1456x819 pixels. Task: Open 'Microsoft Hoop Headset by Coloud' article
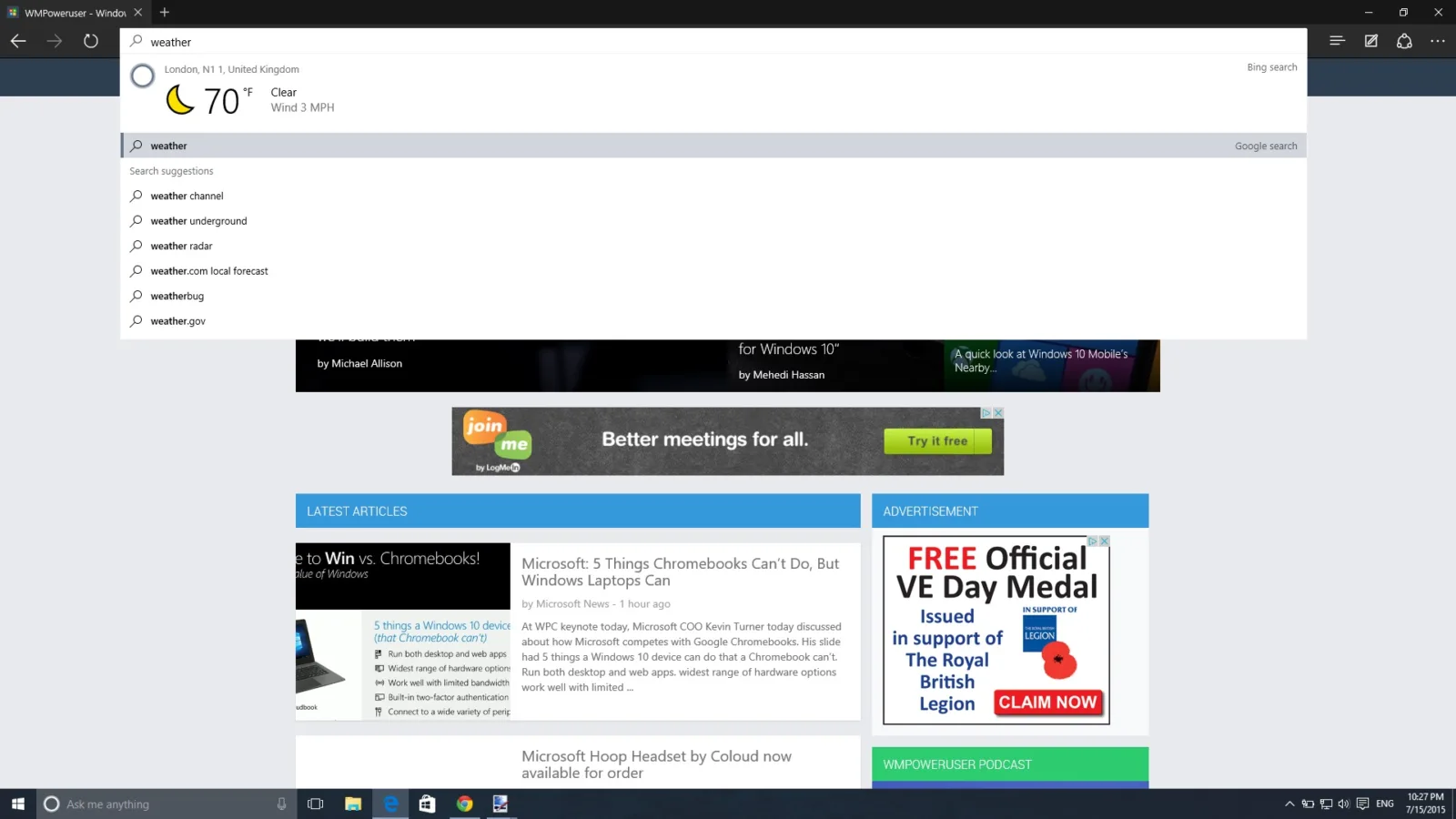pos(656,764)
